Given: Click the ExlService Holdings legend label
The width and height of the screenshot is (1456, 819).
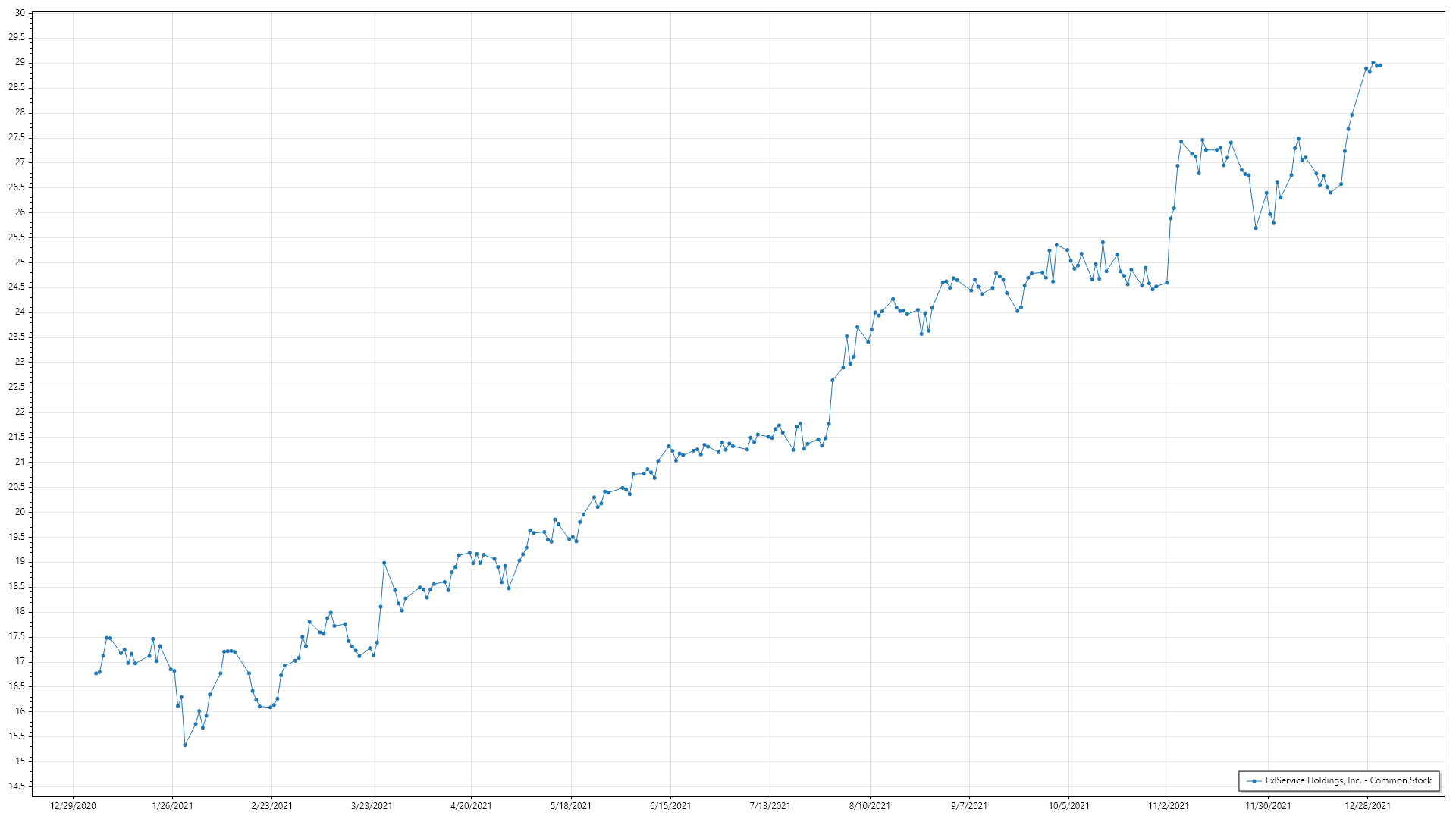Looking at the screenshot, I should pos(1348,780).
